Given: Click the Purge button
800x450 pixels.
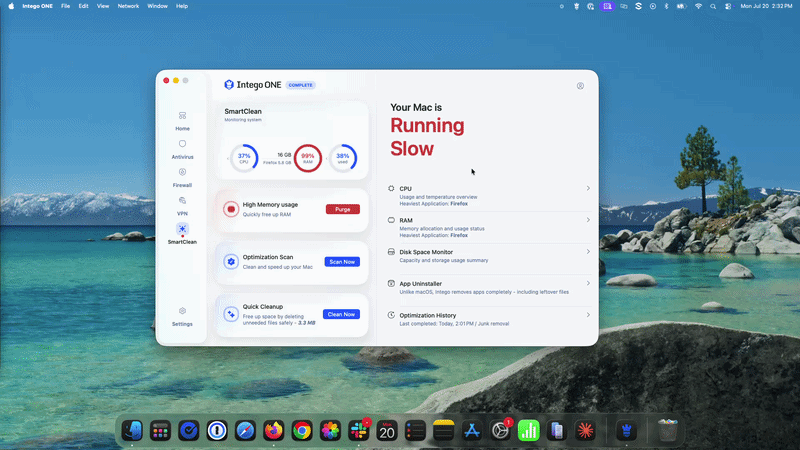Looking at the screenshot, I should [x=343, y=209].
